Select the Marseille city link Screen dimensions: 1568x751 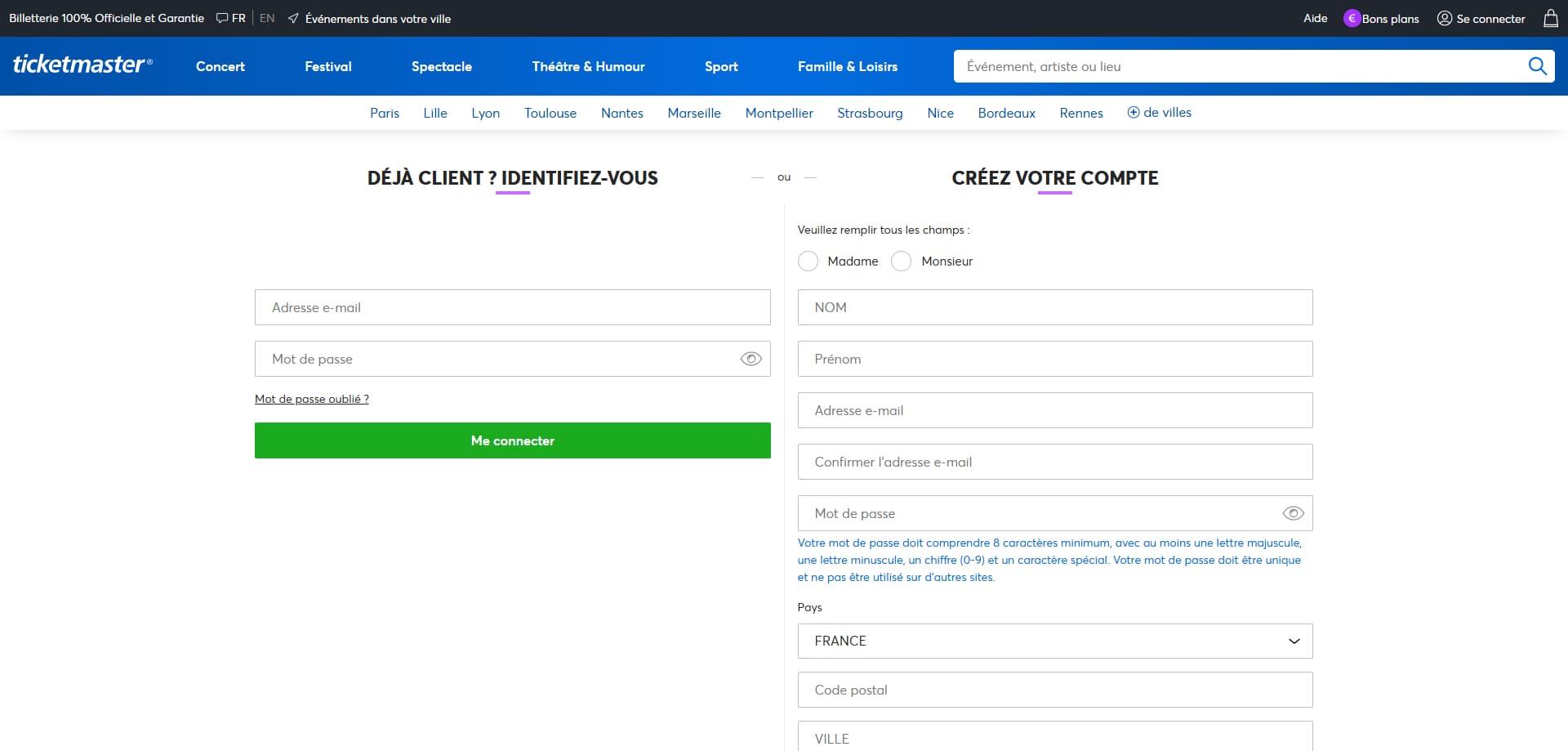(694, 113)
